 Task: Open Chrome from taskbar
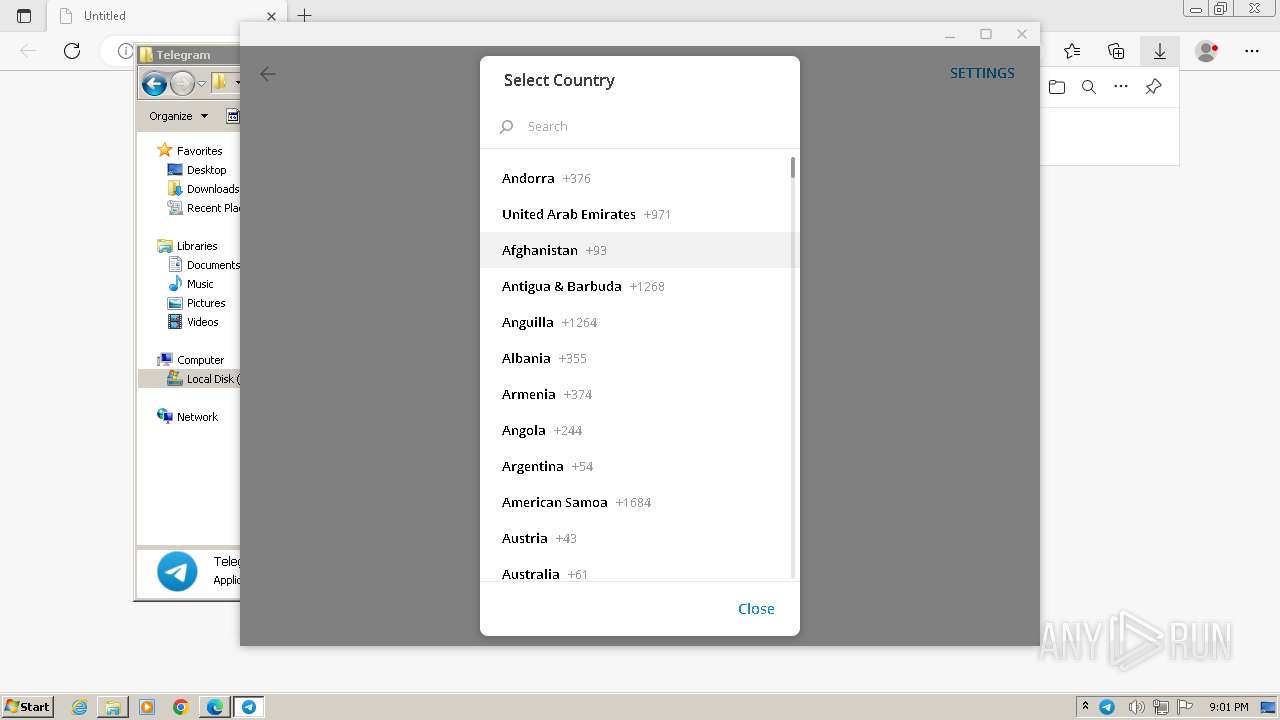point(181,707)
